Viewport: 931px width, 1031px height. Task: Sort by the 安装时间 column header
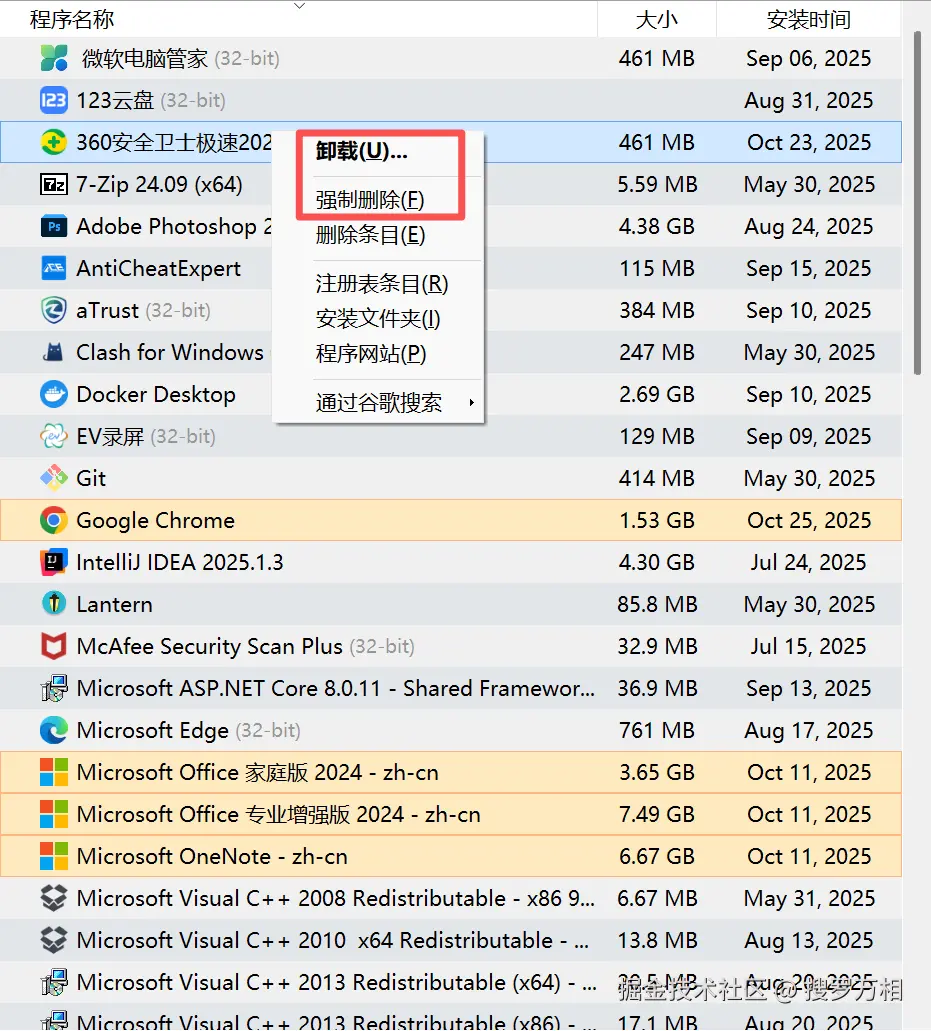click(809, 19)
